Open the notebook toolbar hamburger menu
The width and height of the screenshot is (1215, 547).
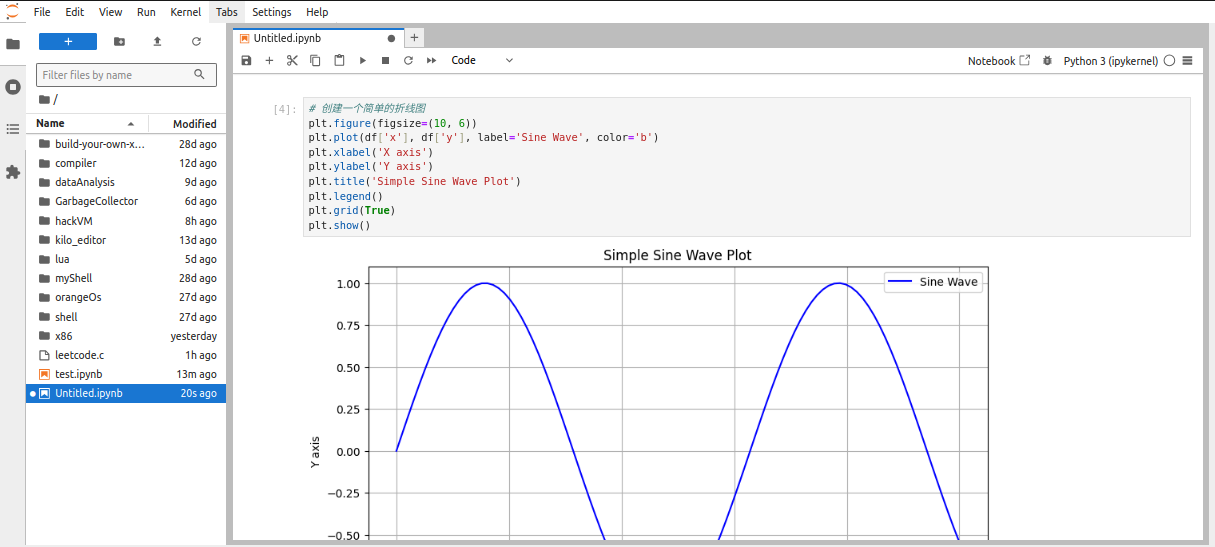click(1187, 61)
